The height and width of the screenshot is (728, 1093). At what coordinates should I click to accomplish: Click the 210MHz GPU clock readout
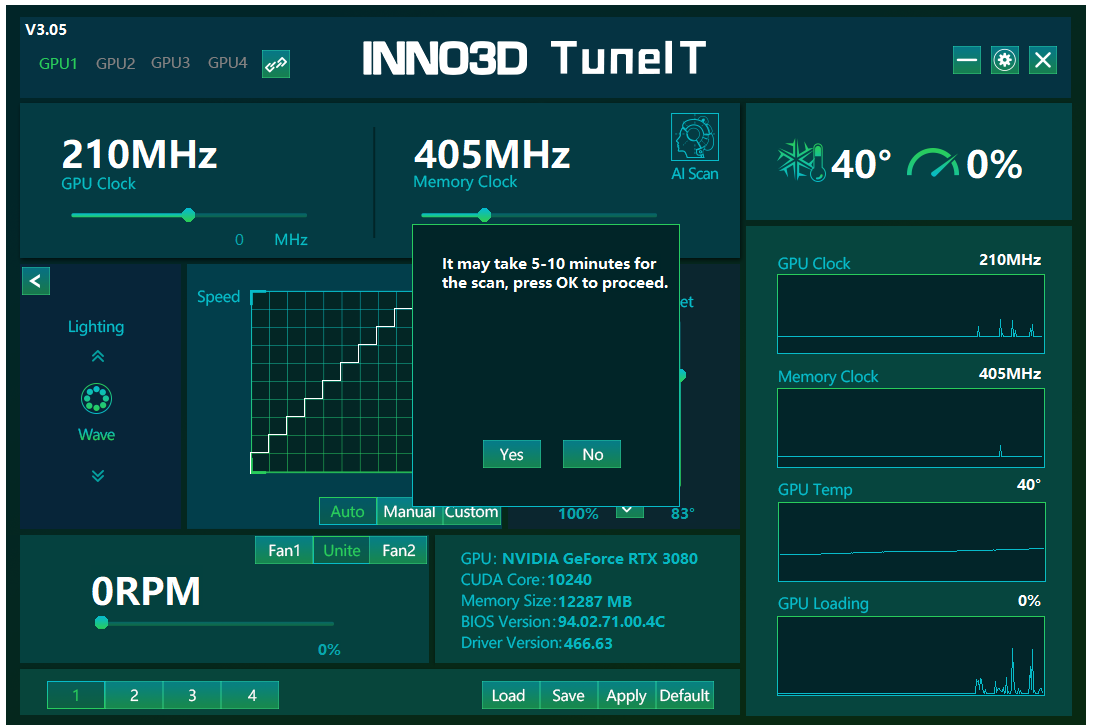(x=139, y=154)
